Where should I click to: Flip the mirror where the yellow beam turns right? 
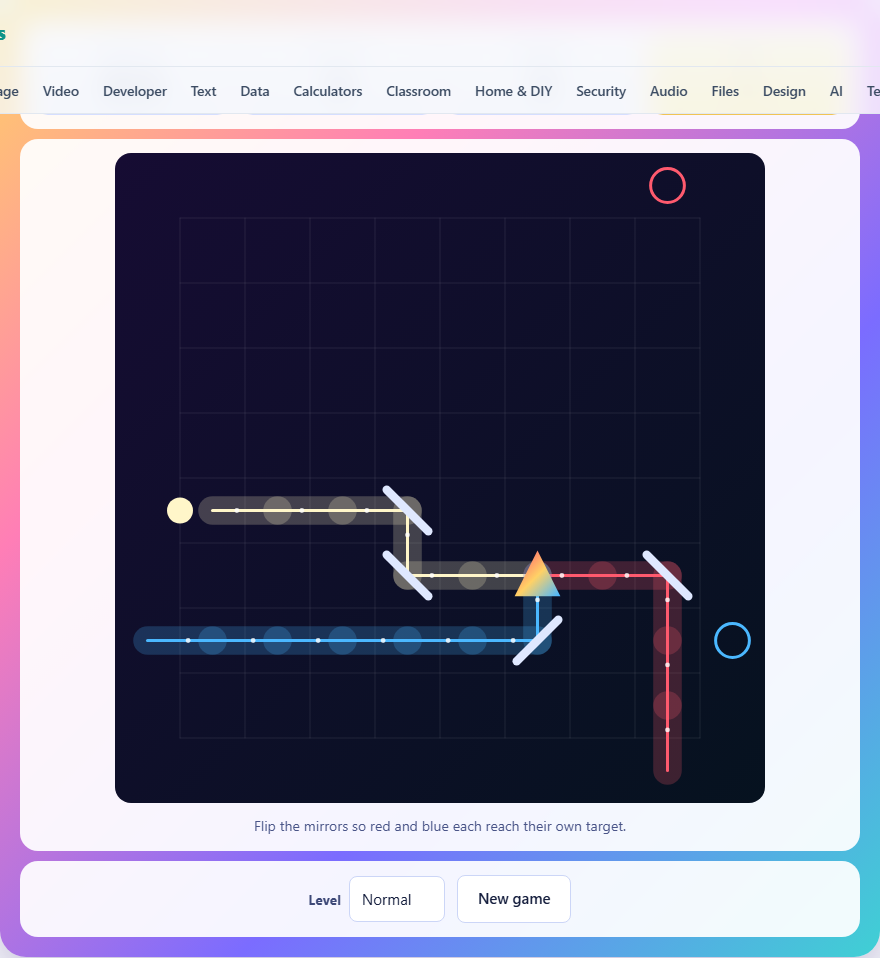tap(408, 576)
